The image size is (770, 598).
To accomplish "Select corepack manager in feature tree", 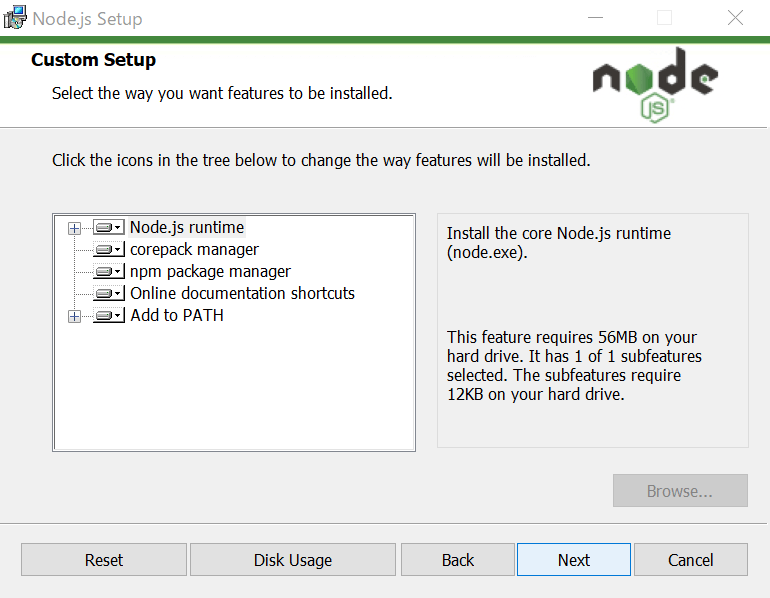I will coord(194,250).
